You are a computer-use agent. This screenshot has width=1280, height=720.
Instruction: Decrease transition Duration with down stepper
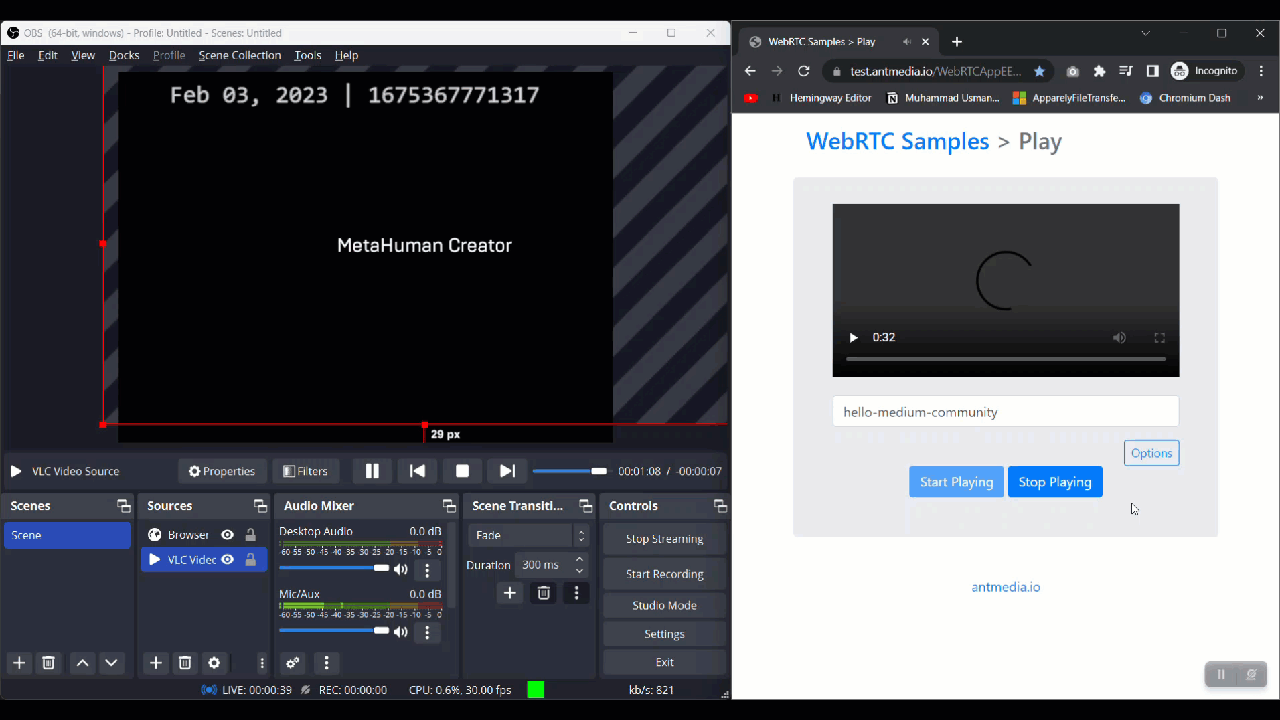(579, 571)
